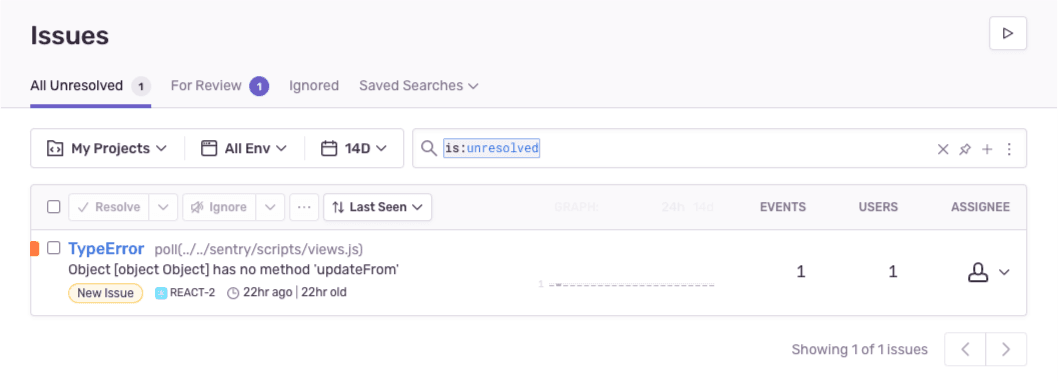This screenshot has height=382, width=1058.
Task: Clear the search with the X icon
Action: (x=943, y=149)
